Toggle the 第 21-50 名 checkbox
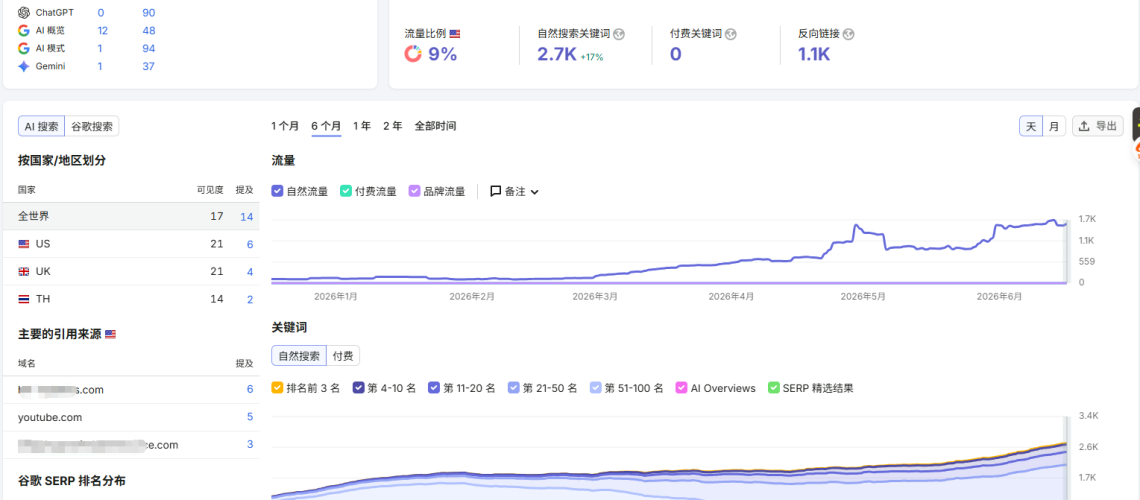The image size is (1140, 500). click(x=513, y=388)
